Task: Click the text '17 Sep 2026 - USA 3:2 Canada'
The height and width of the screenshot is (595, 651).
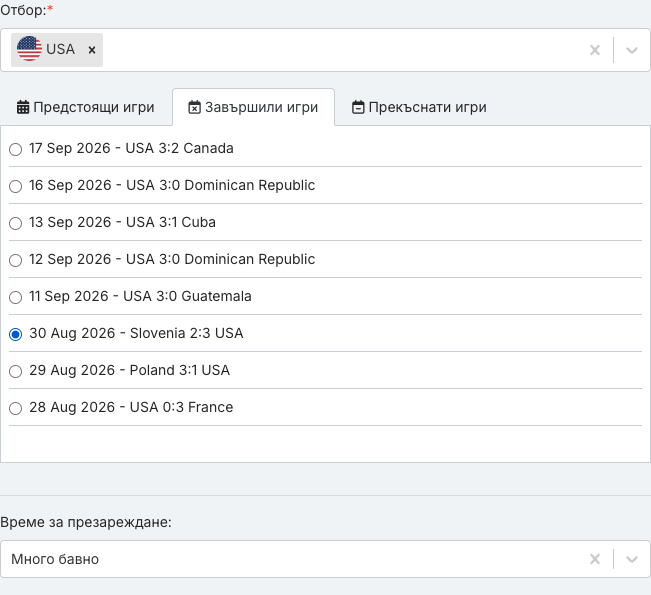Action: click(131, 148)
